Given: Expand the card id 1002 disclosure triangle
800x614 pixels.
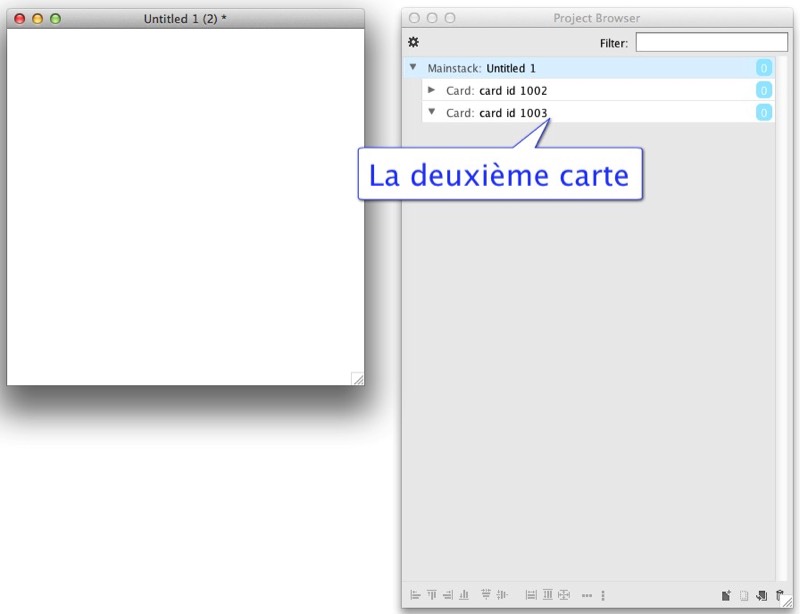Looking at the screenshot, I should coord(432,90).
